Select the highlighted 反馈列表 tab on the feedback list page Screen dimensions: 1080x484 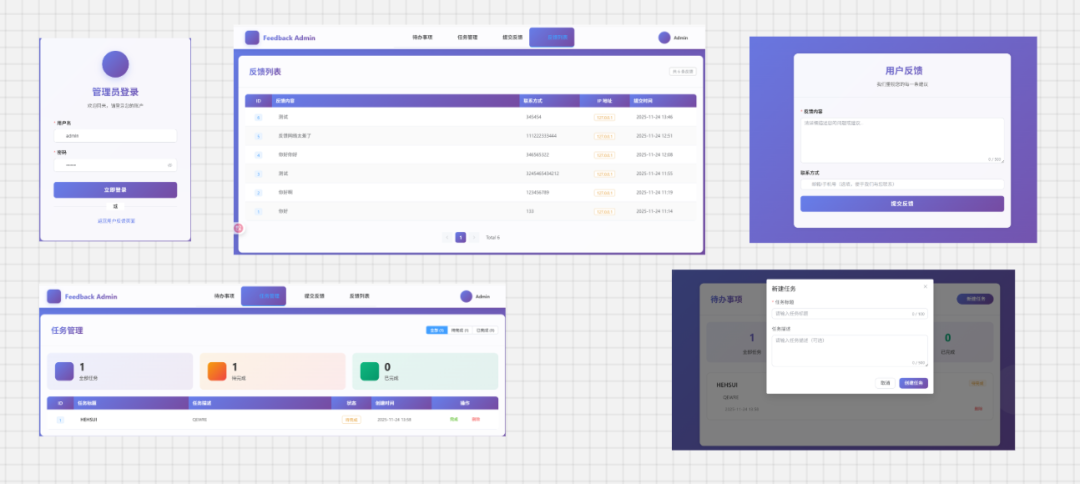click(552, 37)
